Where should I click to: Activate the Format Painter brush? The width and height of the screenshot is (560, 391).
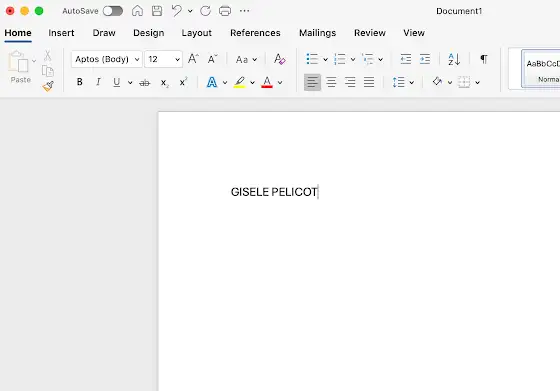[48, 86]
